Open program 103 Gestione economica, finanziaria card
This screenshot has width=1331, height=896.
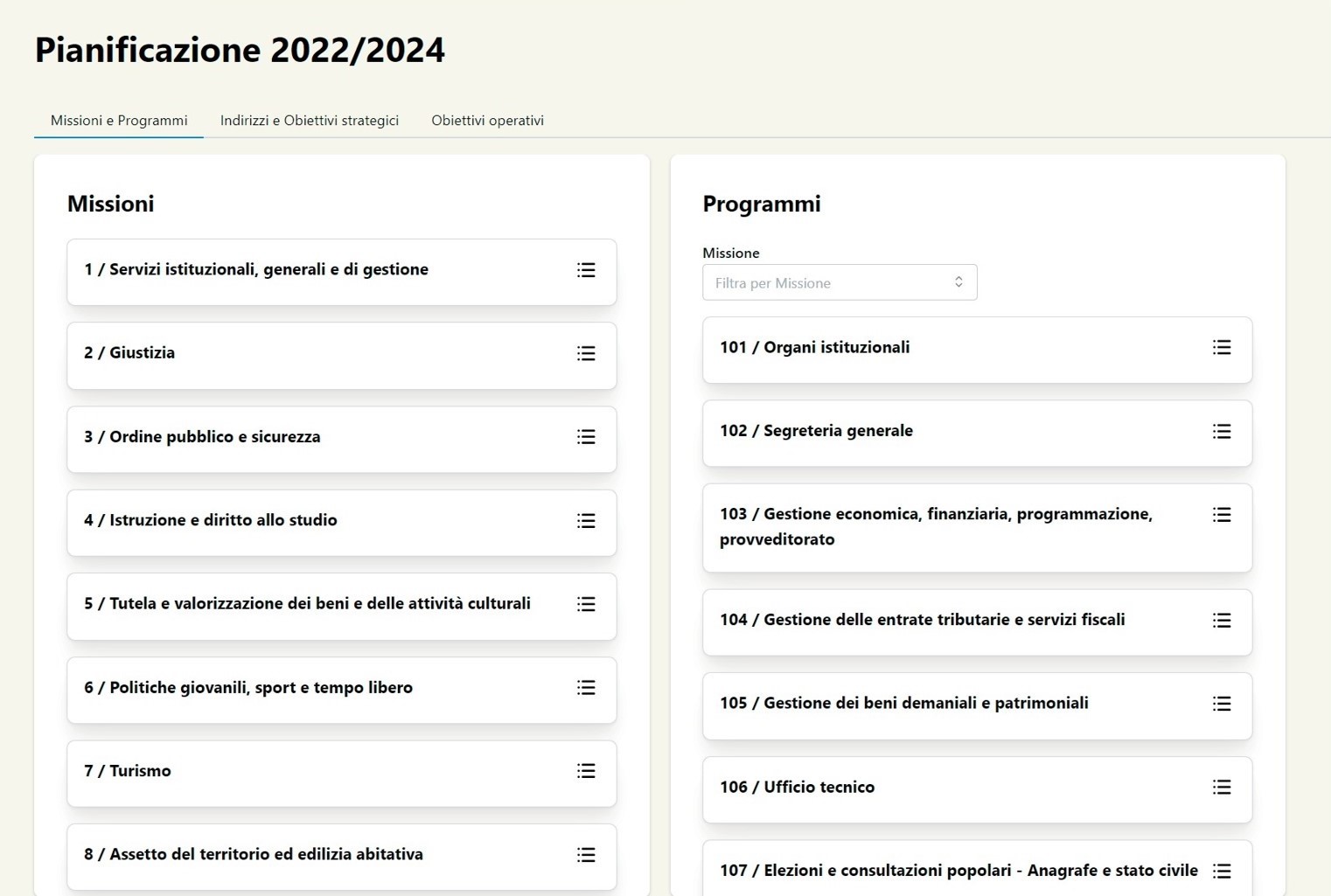[936, 526]
